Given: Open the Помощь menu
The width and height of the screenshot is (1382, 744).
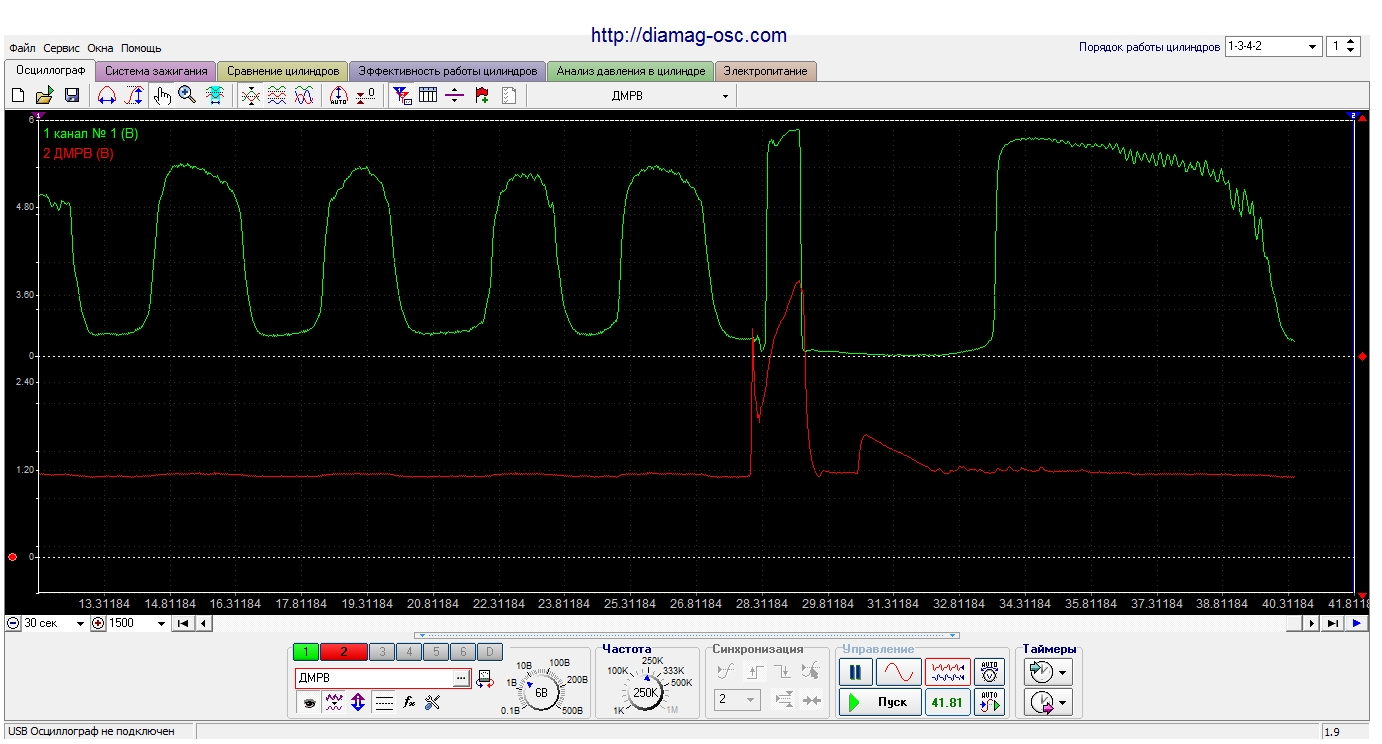Looking at the screenshot, I should click(x=141, y=48).
